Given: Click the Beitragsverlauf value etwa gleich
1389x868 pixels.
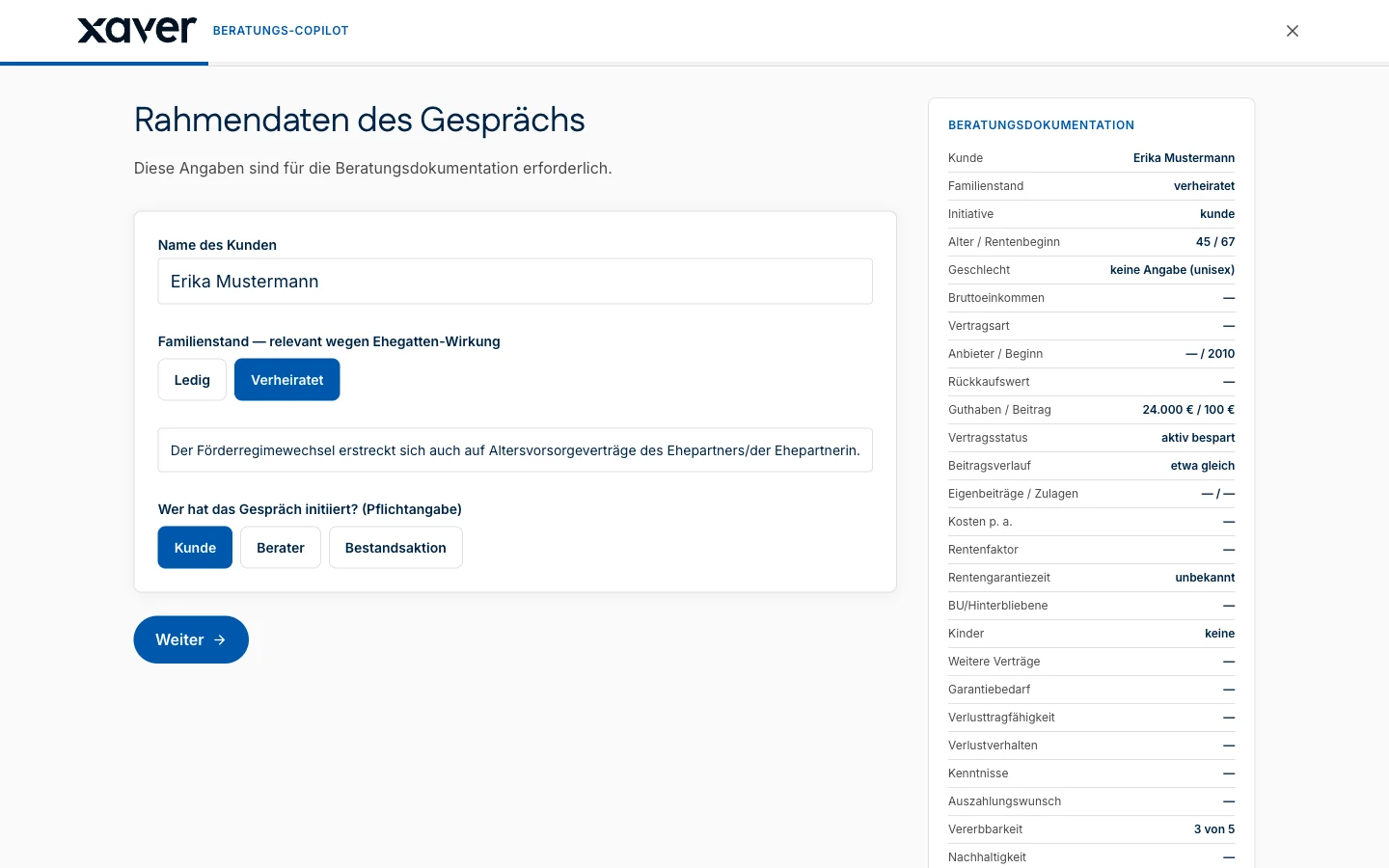Looking at the screenshot, I should [1203, 466].
